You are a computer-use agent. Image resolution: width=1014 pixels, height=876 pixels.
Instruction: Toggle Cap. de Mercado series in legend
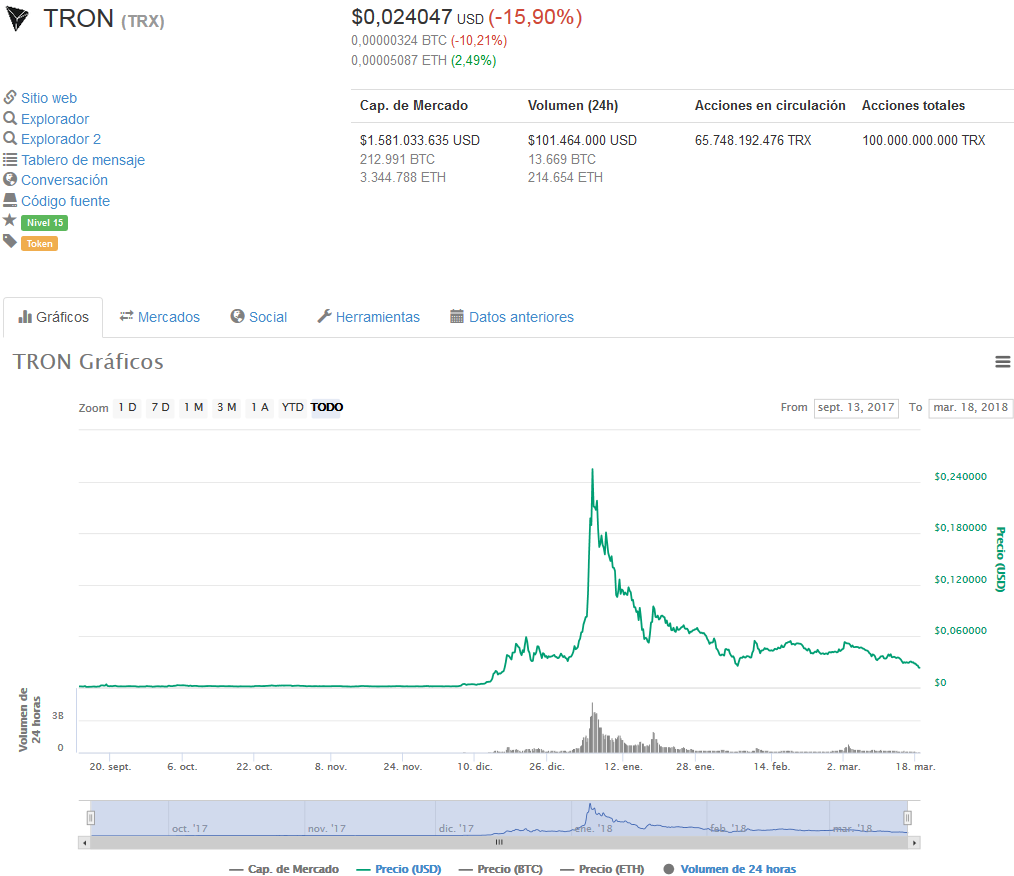(x=284, y=869)
